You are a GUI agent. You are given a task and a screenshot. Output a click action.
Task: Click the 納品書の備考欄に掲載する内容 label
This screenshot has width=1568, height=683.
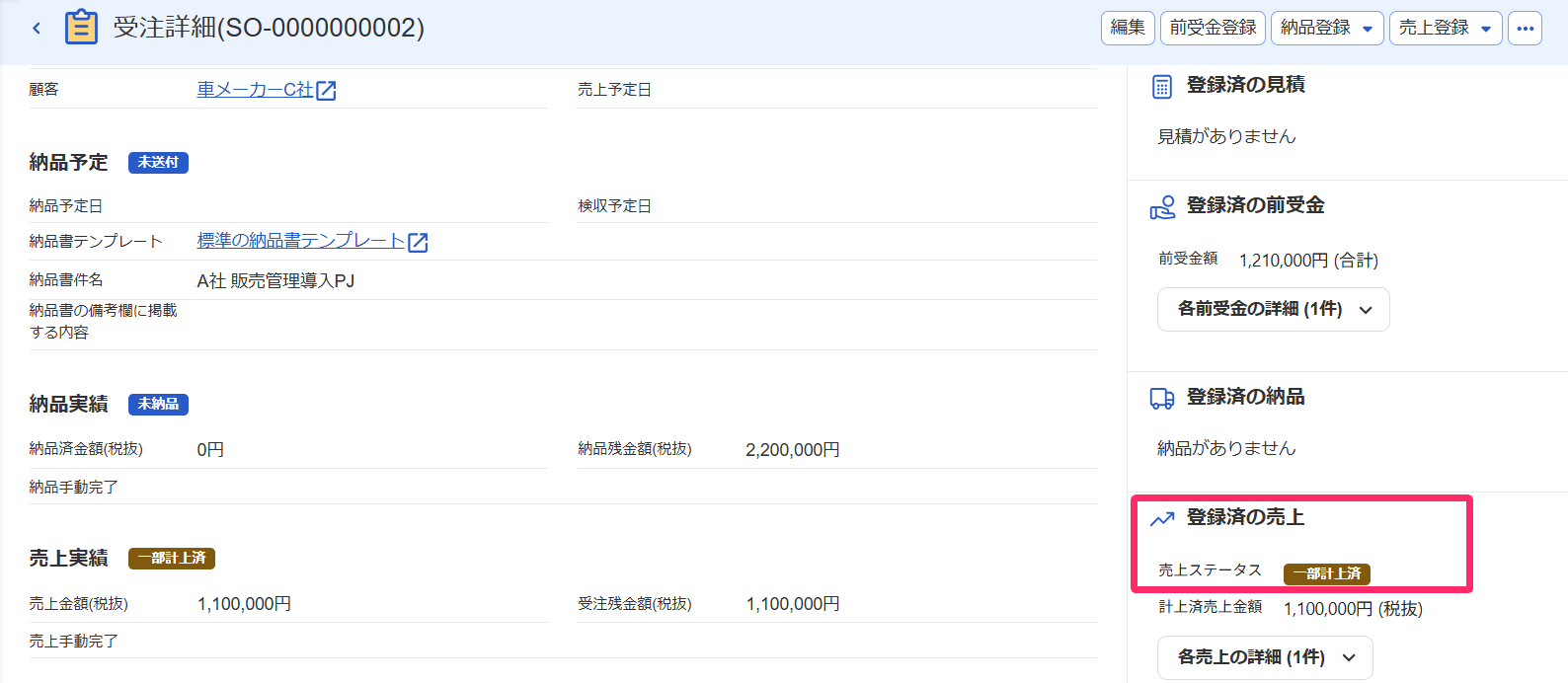[103, 322]
